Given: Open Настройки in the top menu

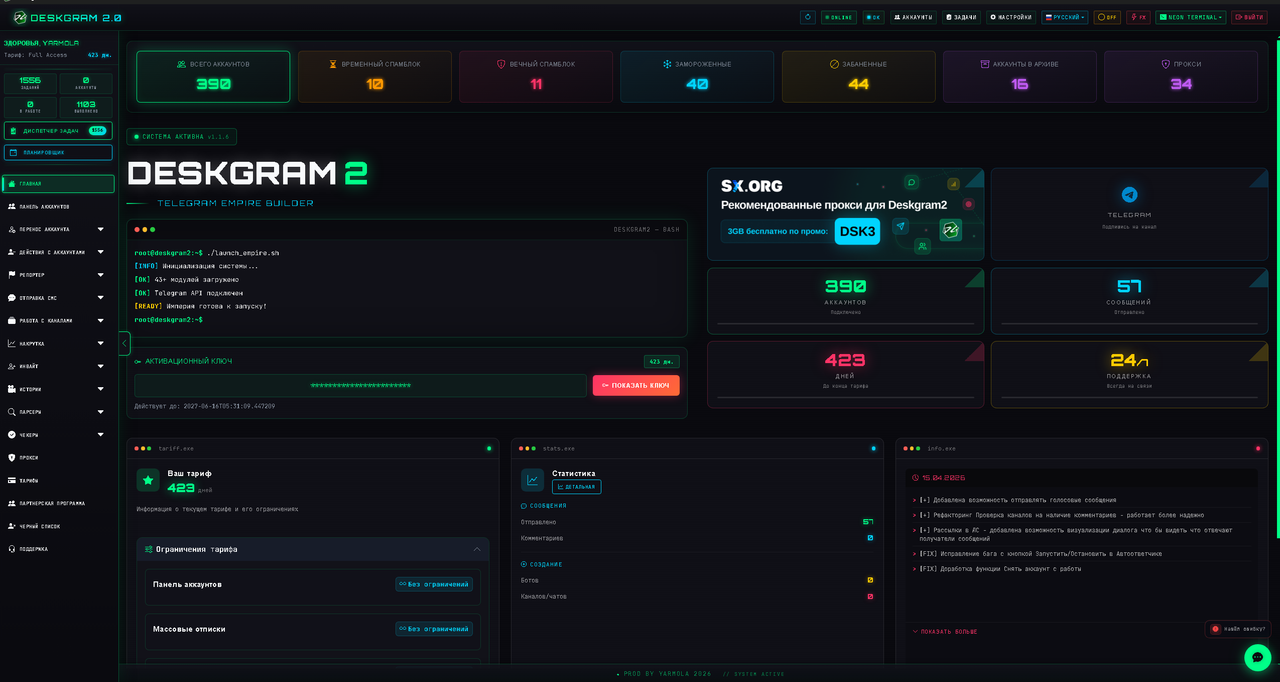Looking at the screenshot, I should coord(1011,17).
